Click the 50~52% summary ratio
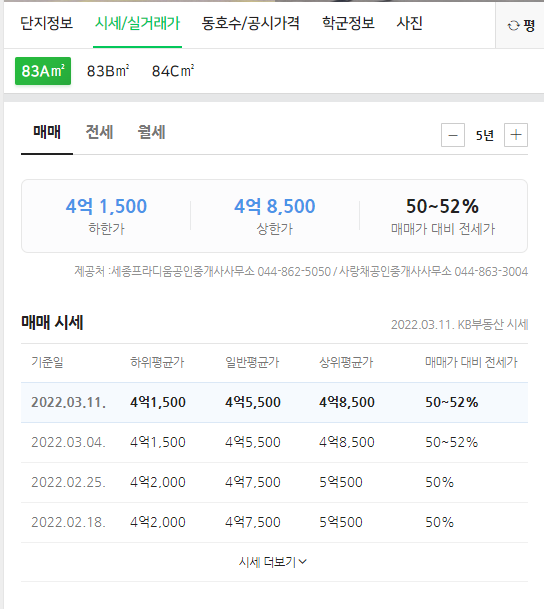 [x=442, y=206]
